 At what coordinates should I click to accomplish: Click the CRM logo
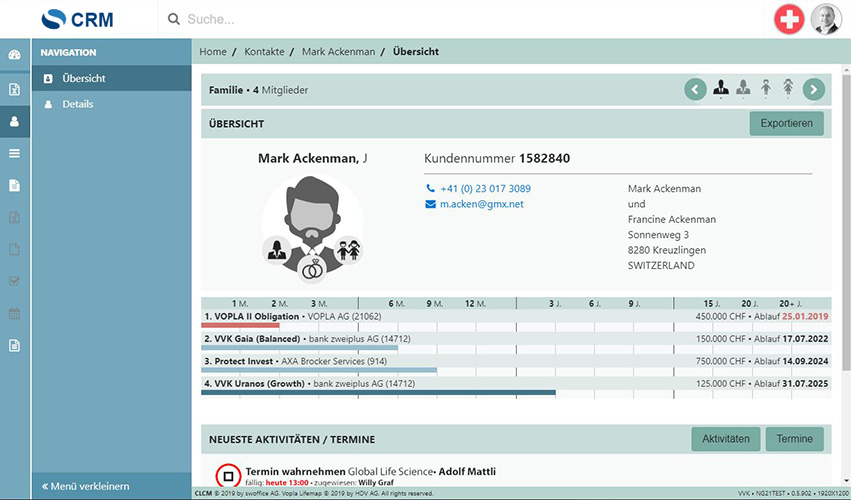pyautogui.click(x=78, y=20)
